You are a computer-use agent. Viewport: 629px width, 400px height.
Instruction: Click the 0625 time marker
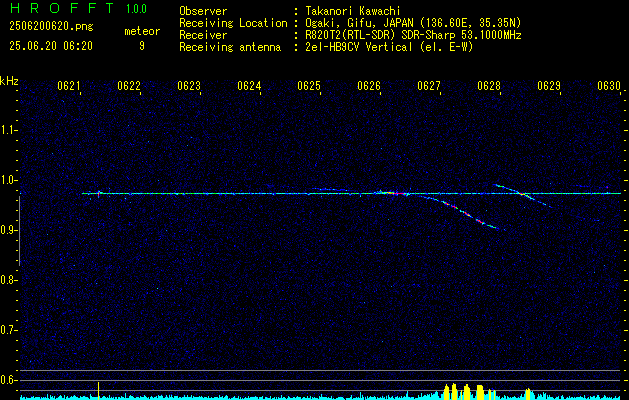pos(309,86)
